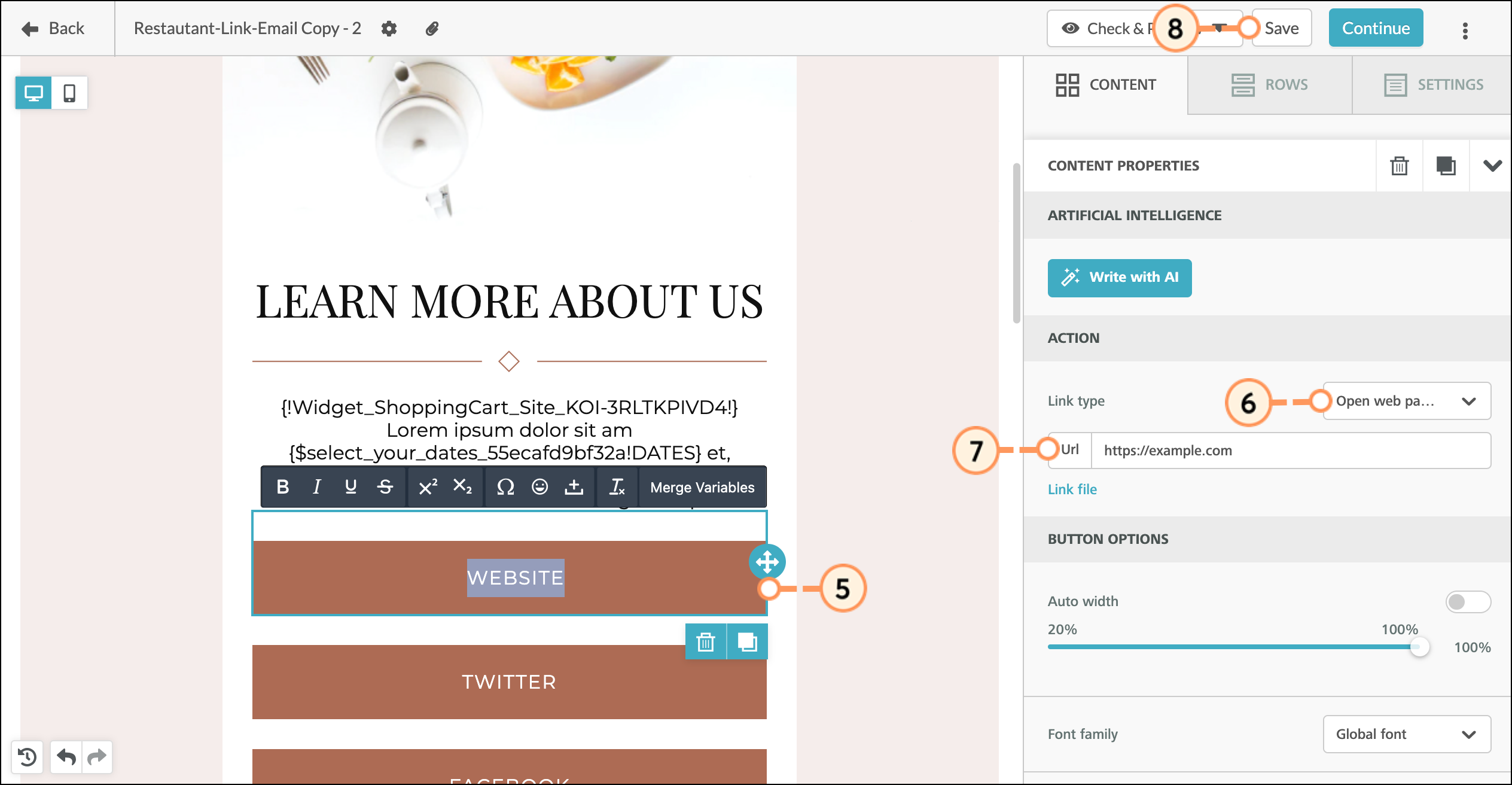Click the LEARN MORE ABOUT US heading
The height and width of the screenshot is (785, 1512).
(x=510, y=301)
